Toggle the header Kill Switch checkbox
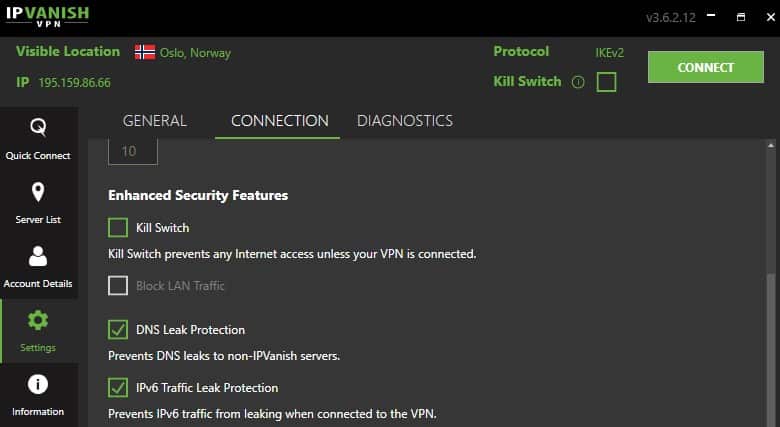 [606, 82]
